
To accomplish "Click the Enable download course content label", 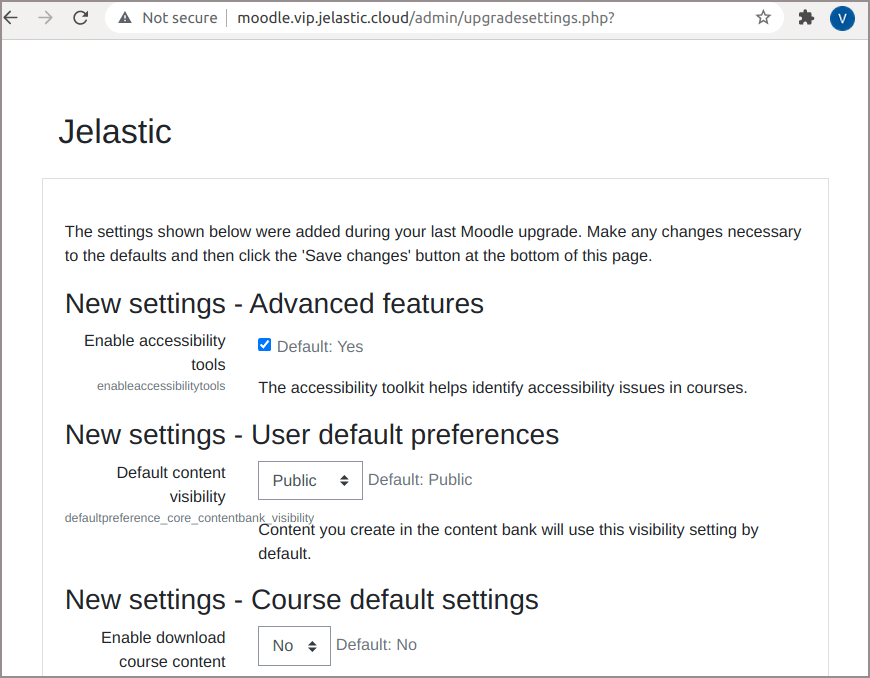I will point(163,649).
